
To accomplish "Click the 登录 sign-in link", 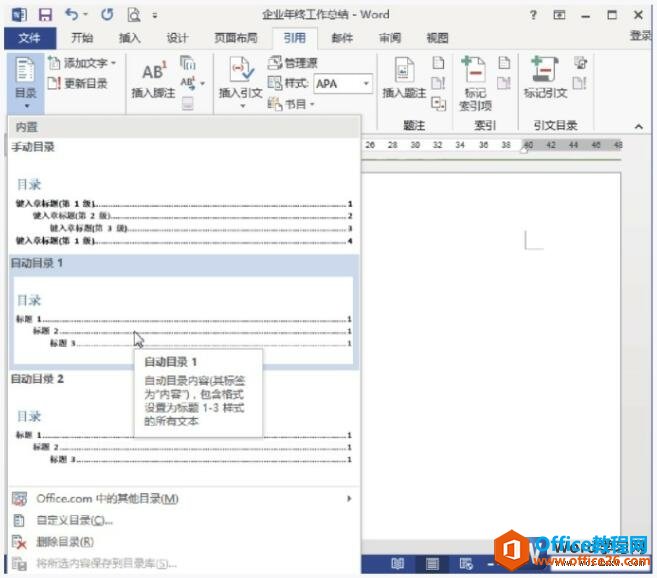I will coord(641,36).
